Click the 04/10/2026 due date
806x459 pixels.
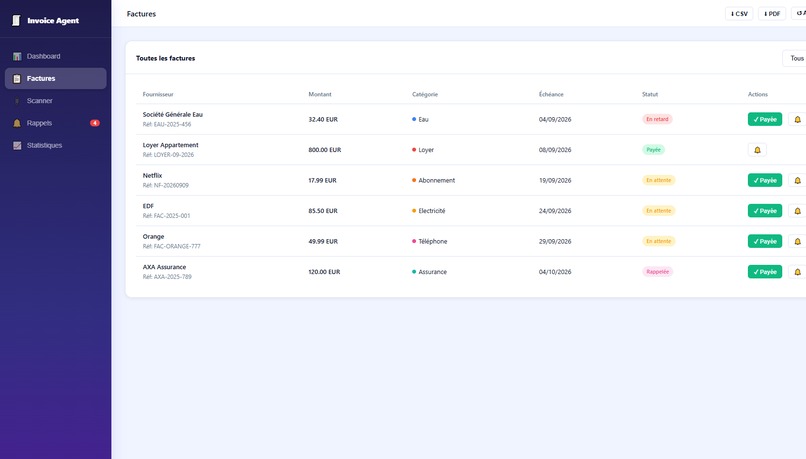pos(555,272)
